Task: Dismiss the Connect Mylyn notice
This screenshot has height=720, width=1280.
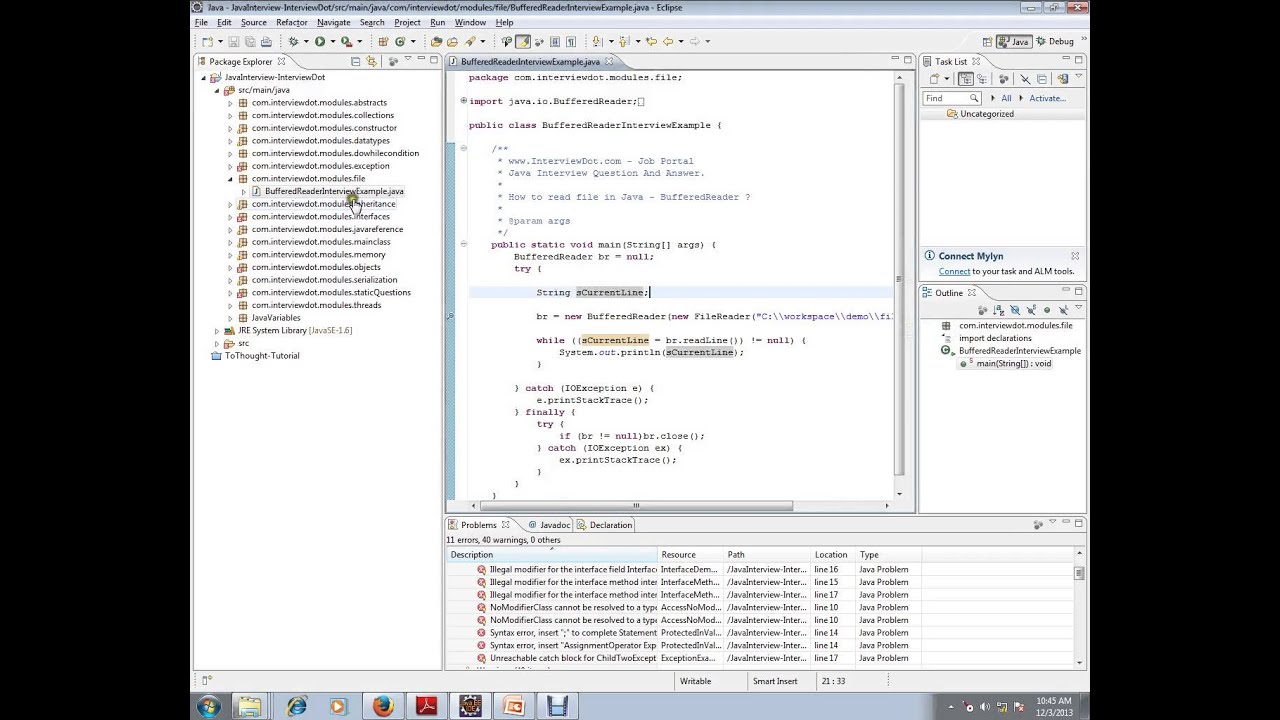Action: point(1075,256)
